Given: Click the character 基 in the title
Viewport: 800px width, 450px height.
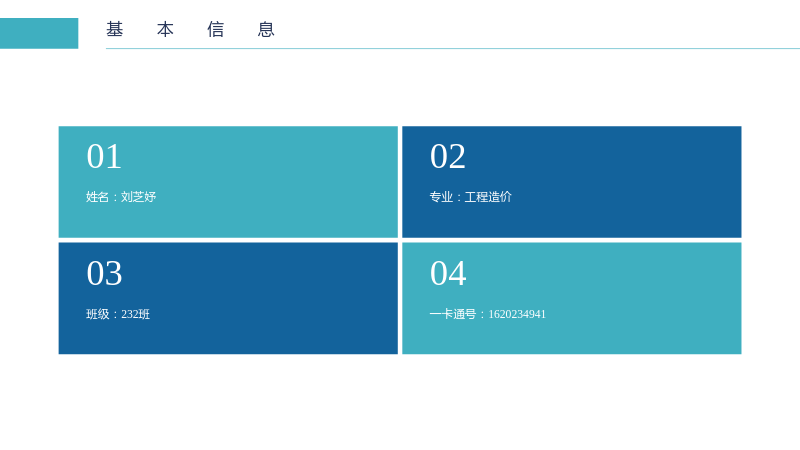Looking at the screenshot, I should click(x=115, y=30).
